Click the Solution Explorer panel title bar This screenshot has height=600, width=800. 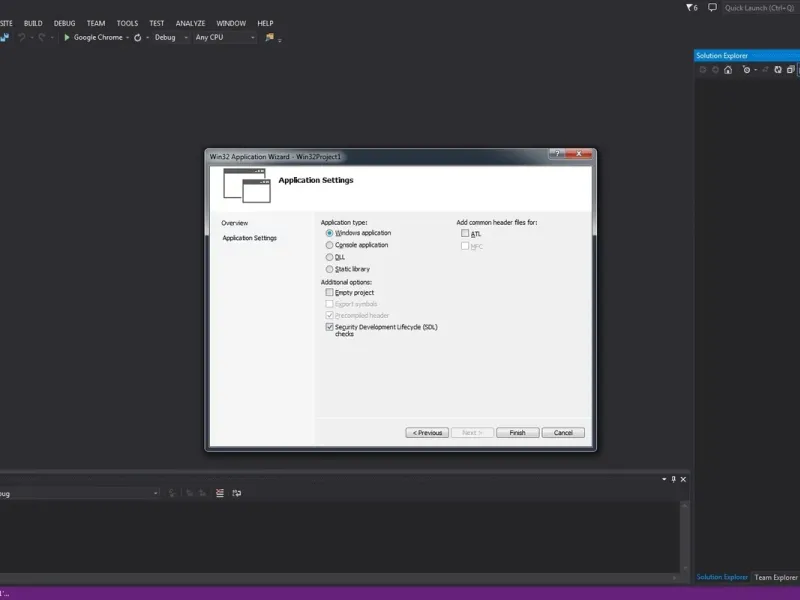[747, 56]
